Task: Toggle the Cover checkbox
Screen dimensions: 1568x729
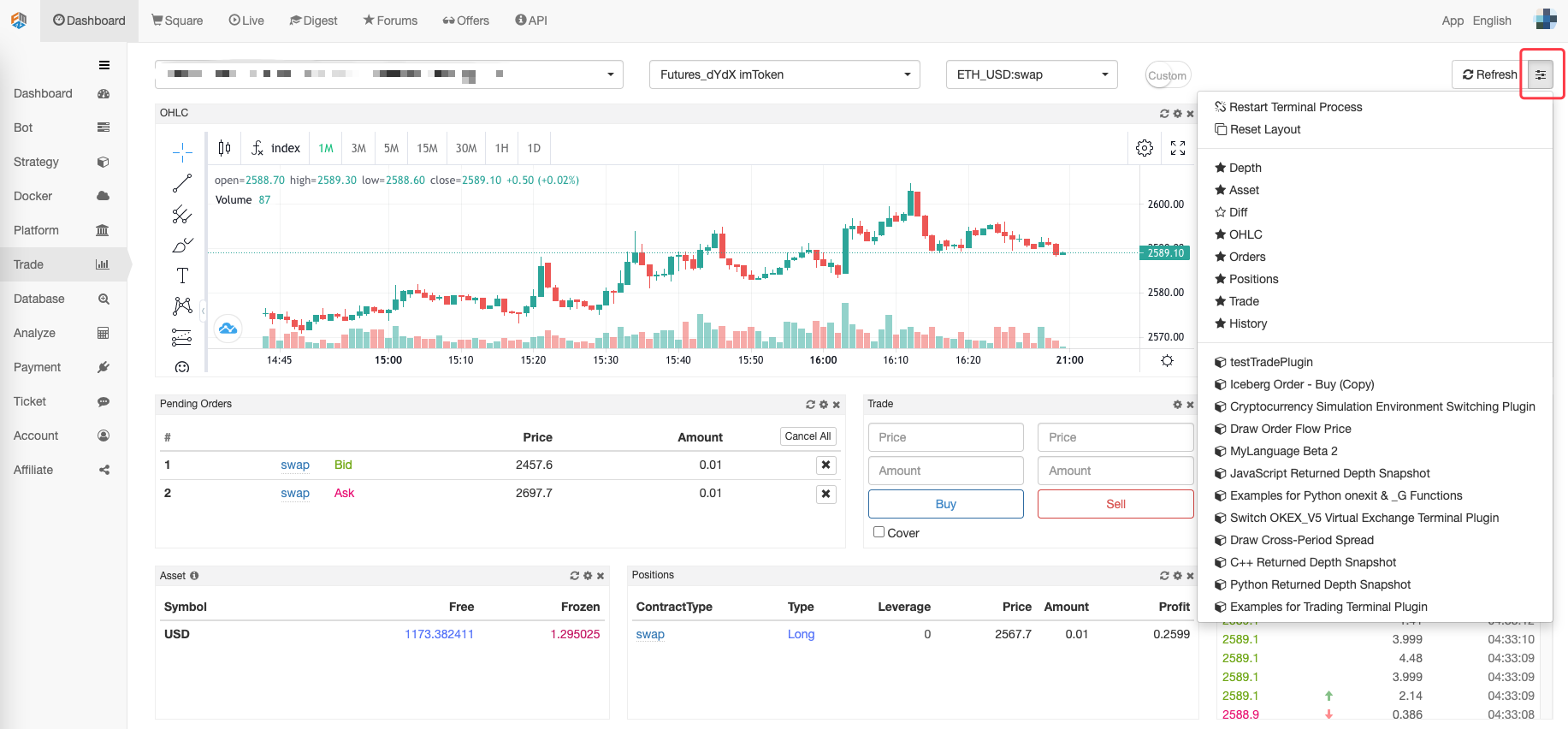Action: click(x=879, y=532)
